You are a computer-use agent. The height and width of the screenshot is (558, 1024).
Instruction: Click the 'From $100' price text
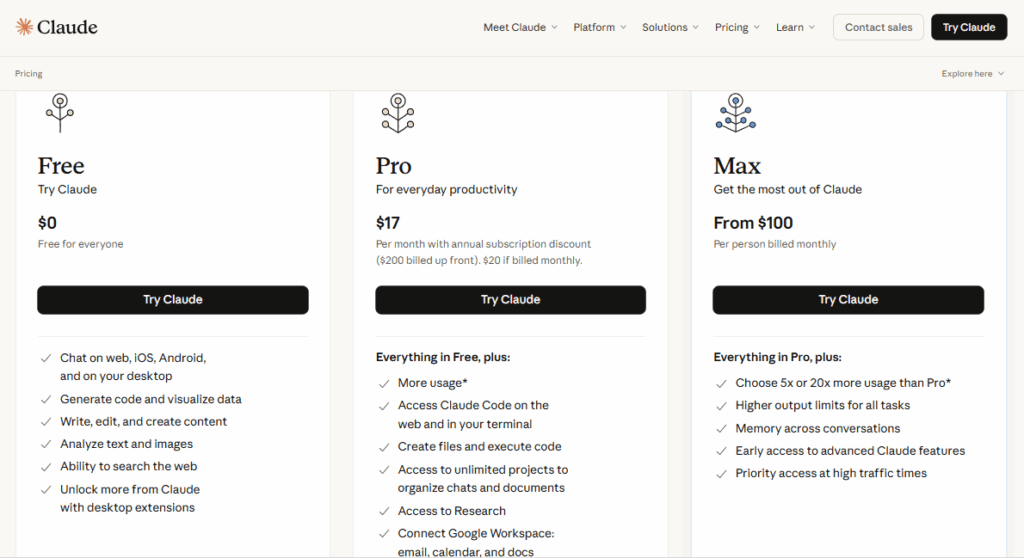(x=753, y=223)
